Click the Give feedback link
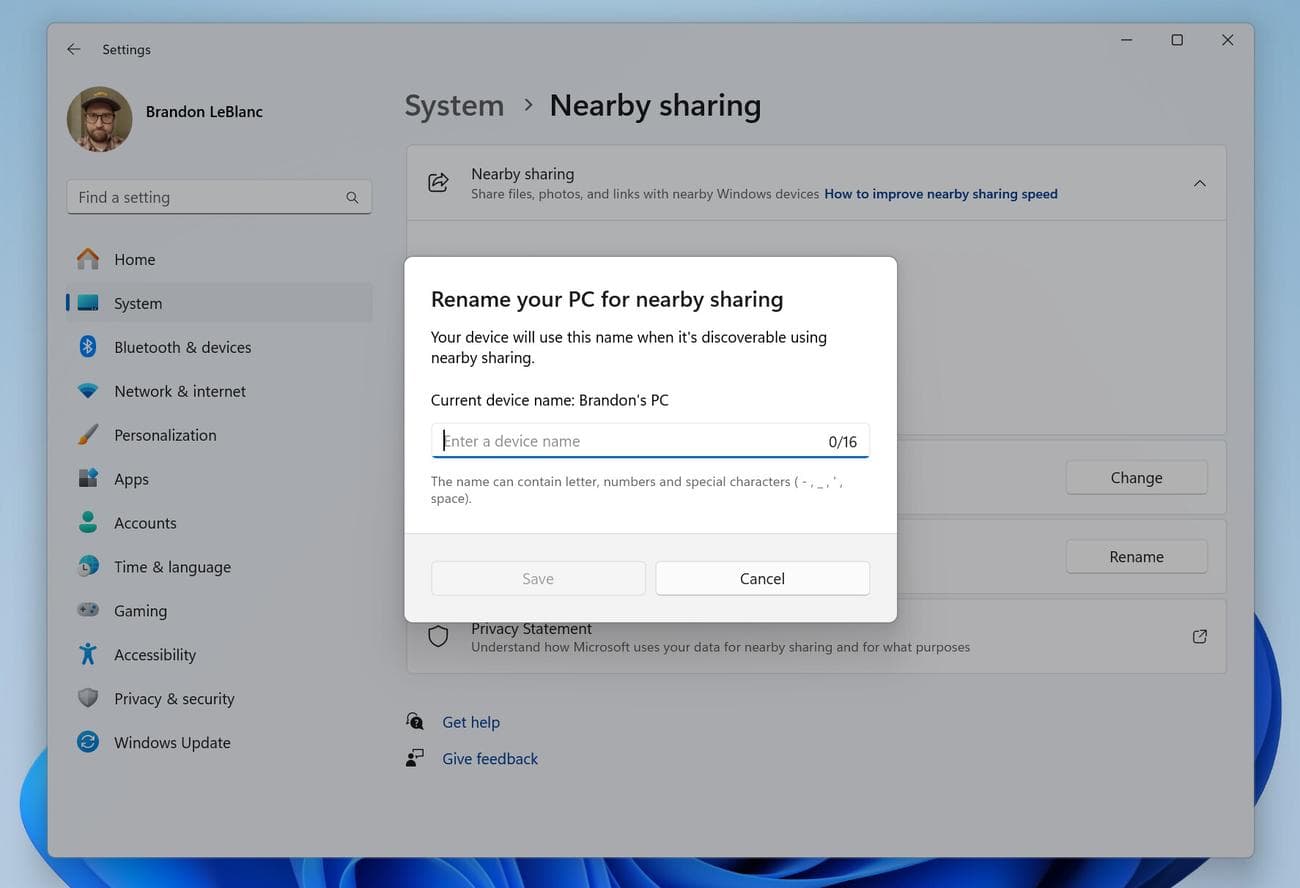 click(x=489, y=758)
